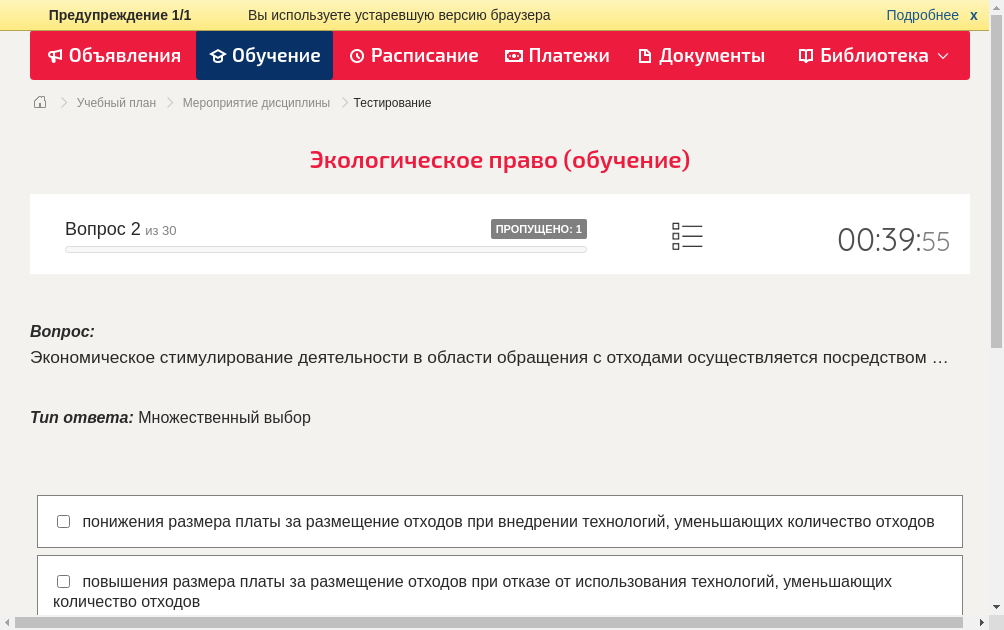This screenshot has height=630, width=1004.
Task: Click the vertical scrollbar thumb
Action: (x=996, y=181)
